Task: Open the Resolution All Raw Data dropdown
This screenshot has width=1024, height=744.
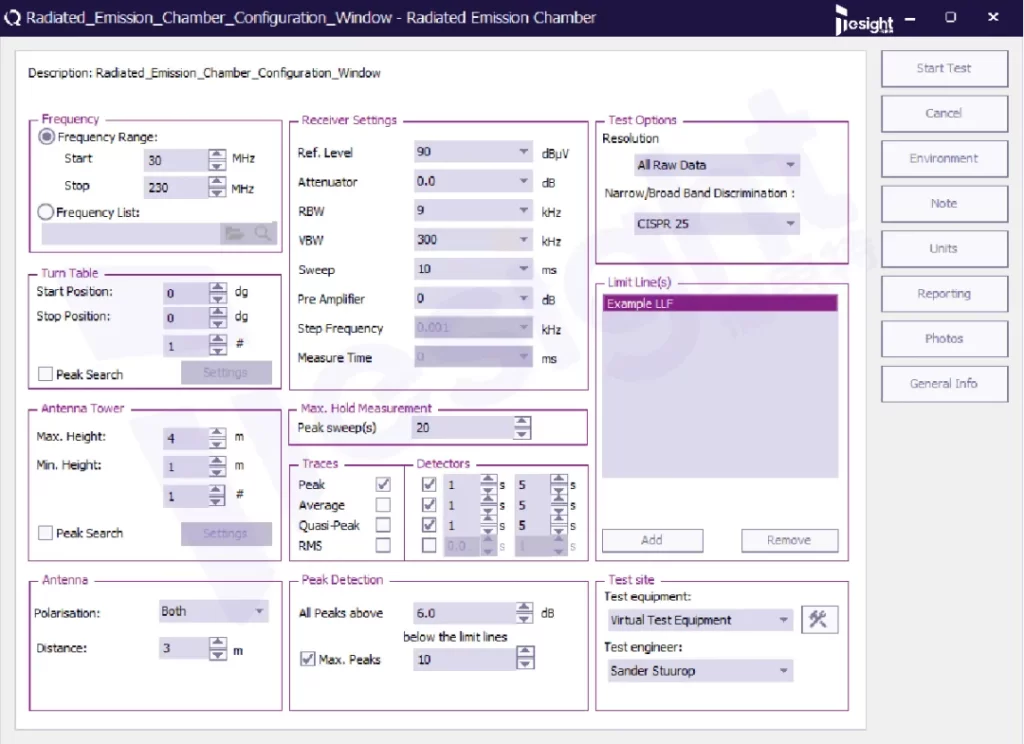Action: click(x=717, y=165)
